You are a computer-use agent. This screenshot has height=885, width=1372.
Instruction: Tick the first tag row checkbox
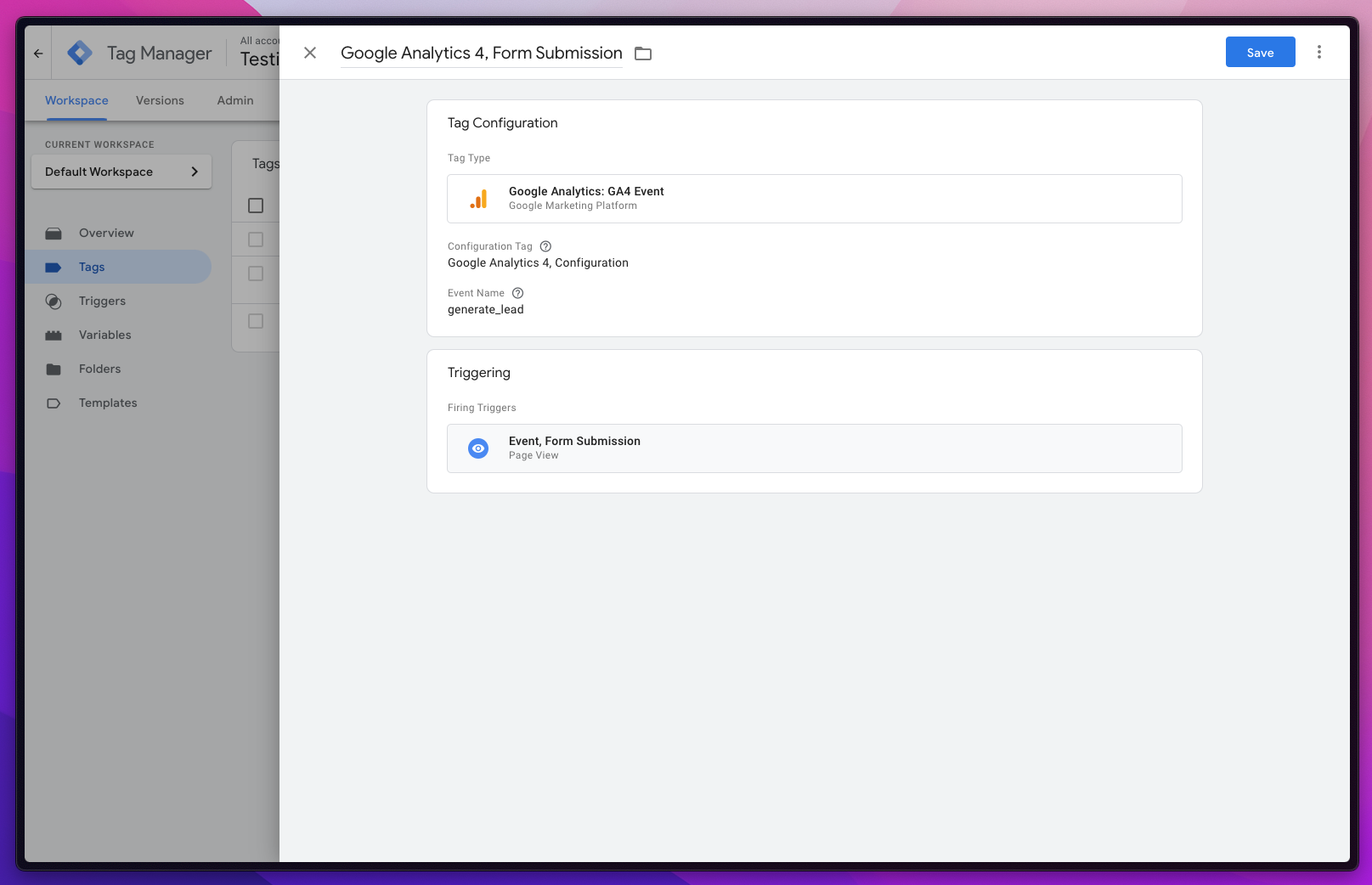click(x=256, y=239)
